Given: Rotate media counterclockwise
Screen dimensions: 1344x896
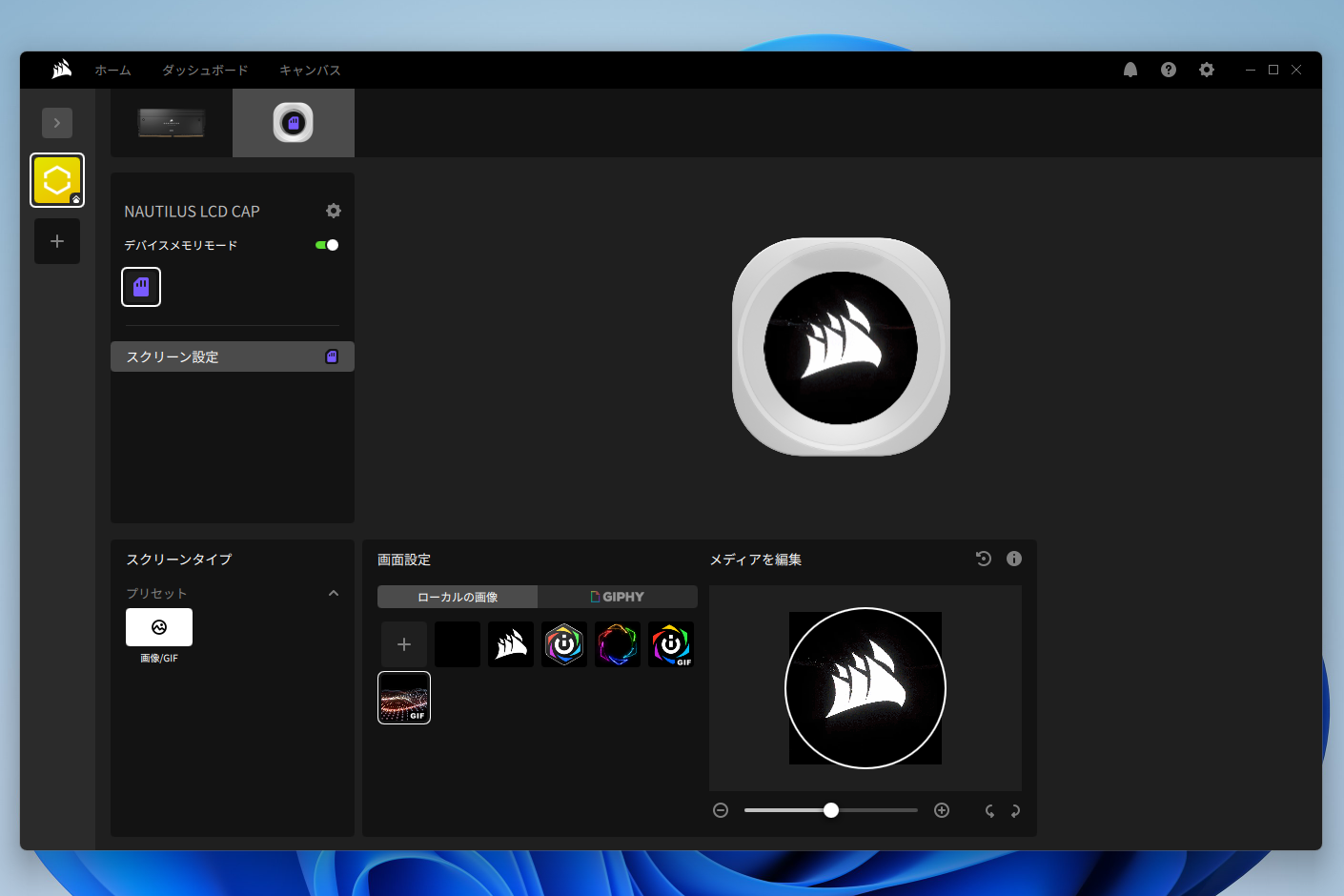Looking at the screenshot, I should tap(989, 811).
